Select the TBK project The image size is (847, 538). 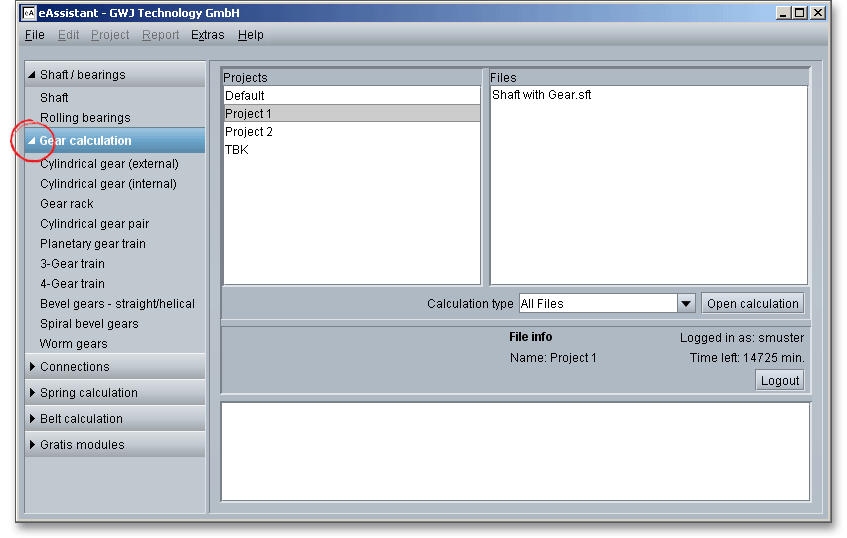pos(237,150)
